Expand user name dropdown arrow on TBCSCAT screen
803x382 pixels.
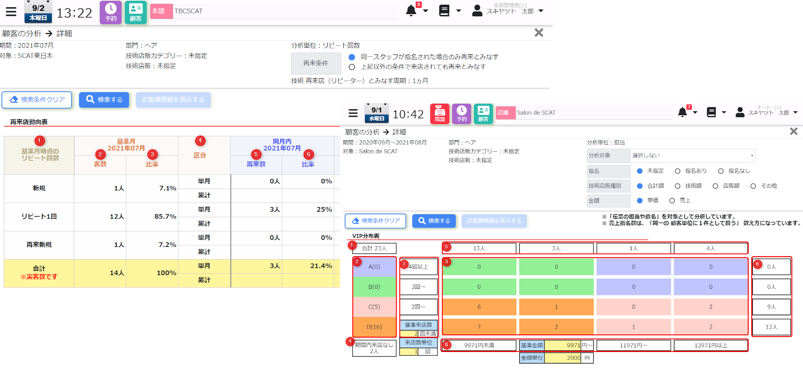point(541,11)
